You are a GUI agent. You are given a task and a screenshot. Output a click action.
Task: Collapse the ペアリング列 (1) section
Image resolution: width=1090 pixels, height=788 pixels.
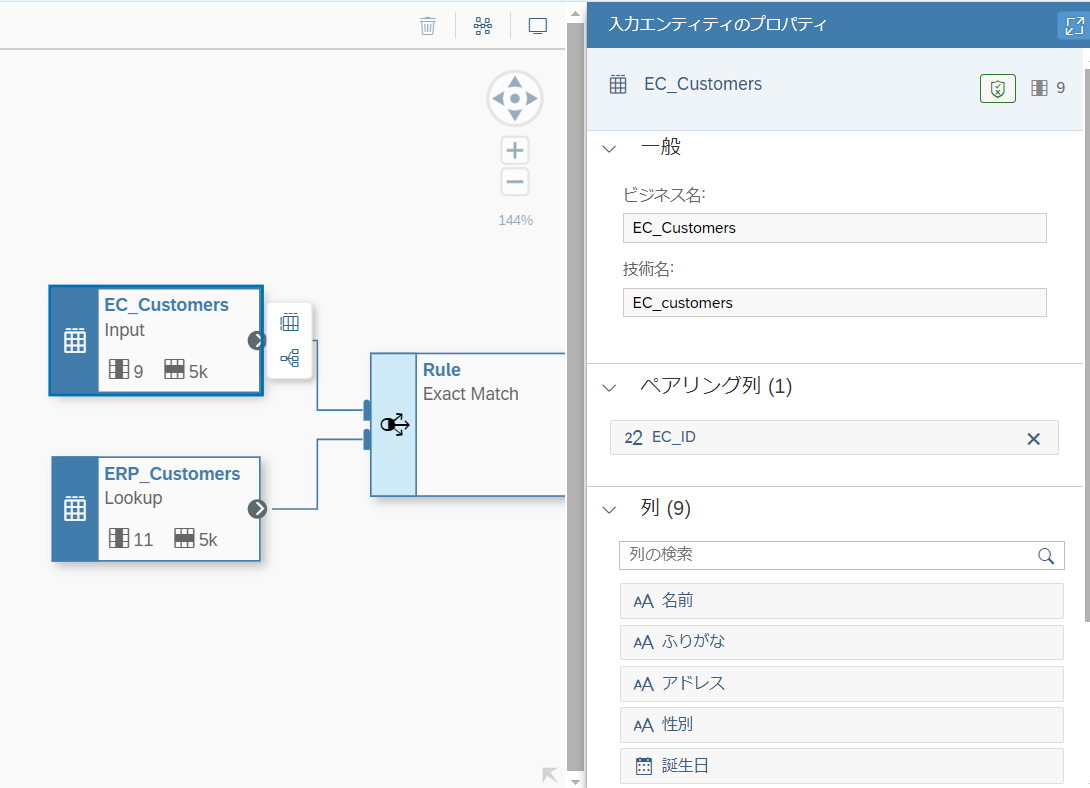click(610, 387)
